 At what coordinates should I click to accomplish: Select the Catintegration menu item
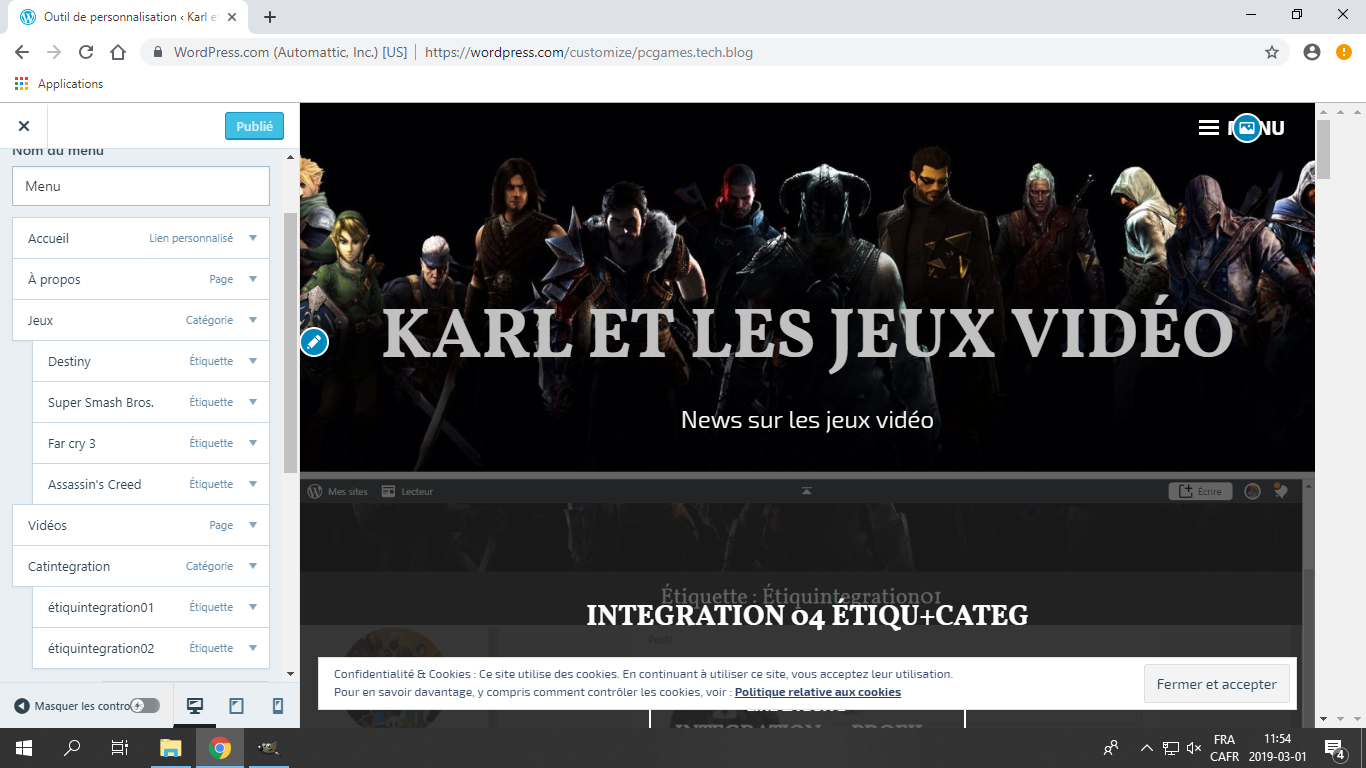(x=69, y=566)
